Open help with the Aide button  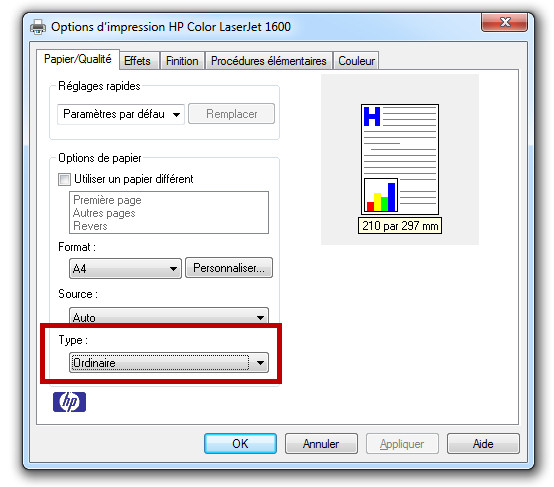[x=483, y=444]
